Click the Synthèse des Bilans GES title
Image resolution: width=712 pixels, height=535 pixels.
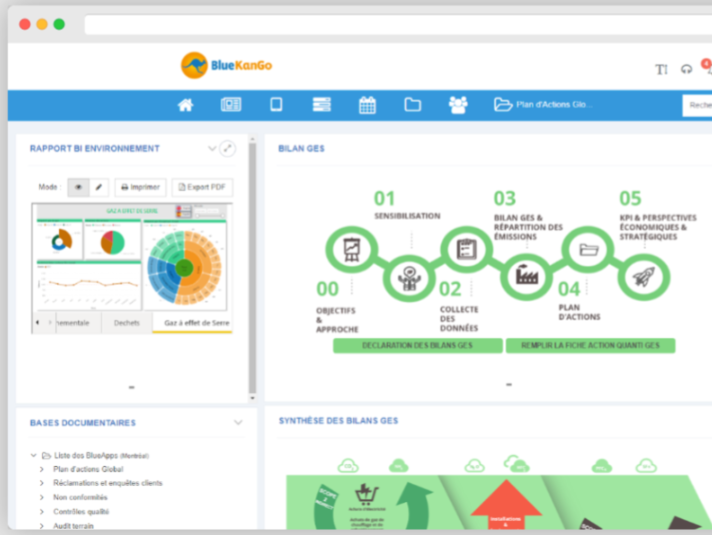(338, 421)
